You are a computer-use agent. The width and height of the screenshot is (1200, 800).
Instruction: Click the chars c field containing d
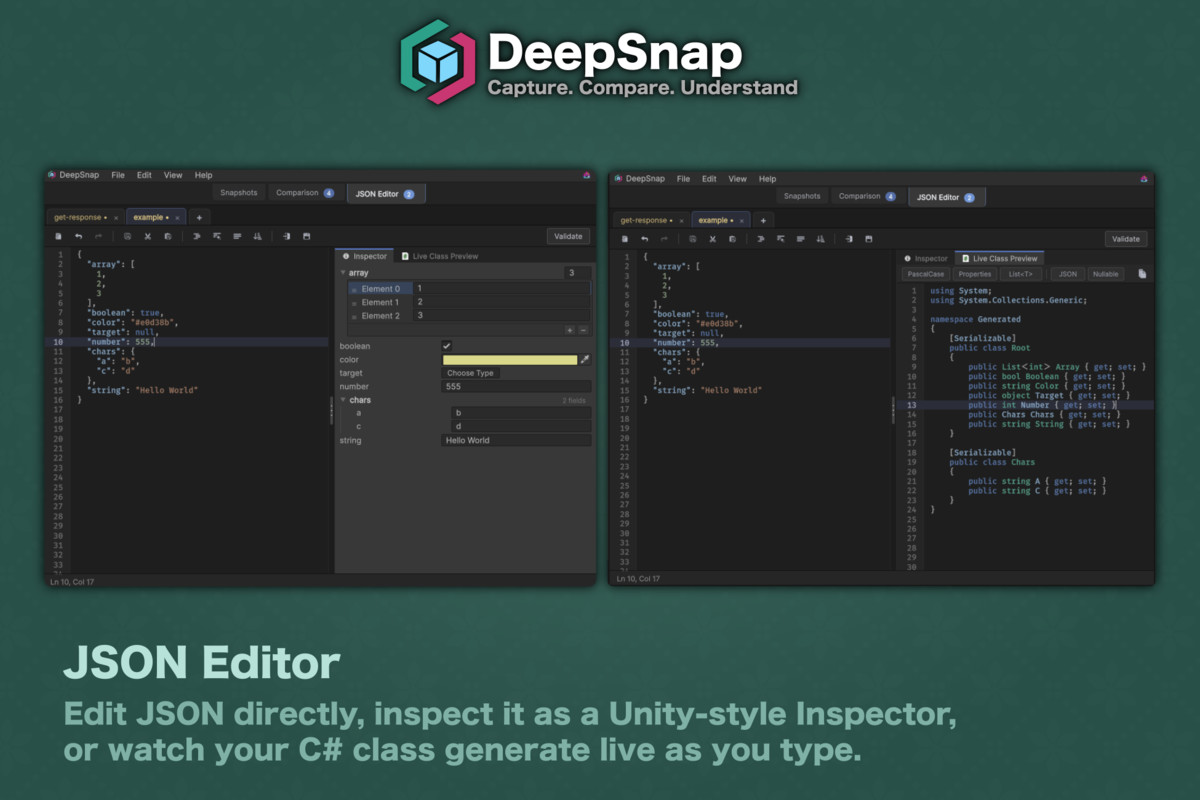[x=521, y=426]
